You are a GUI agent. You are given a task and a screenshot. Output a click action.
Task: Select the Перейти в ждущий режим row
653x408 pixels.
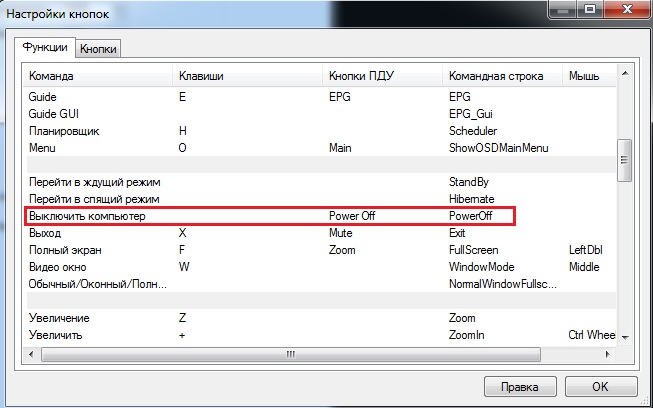click(x=93, y=183)
